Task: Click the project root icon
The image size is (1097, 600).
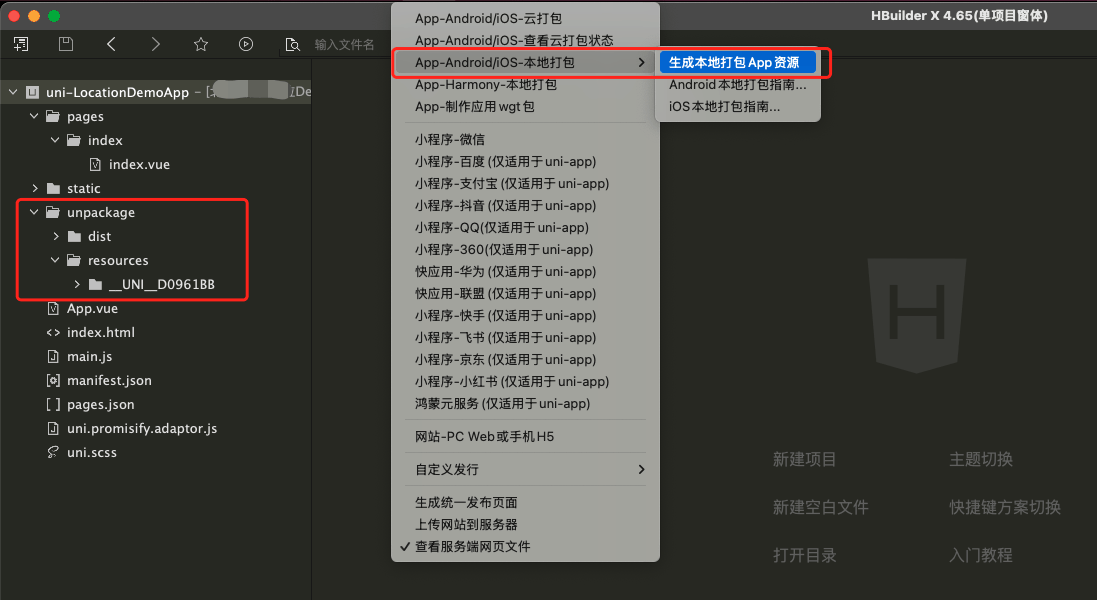Action: [x=32, y=92]
